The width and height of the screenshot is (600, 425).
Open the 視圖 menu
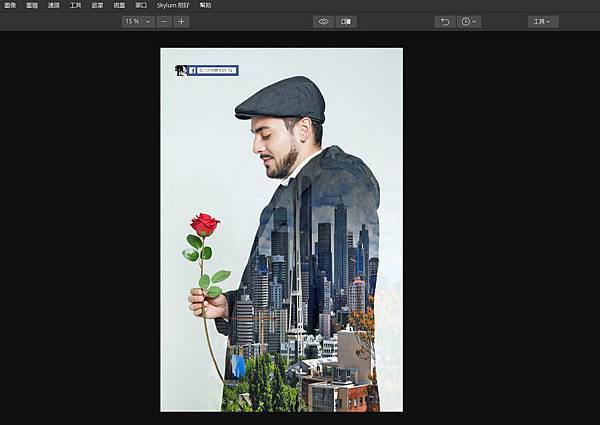point(119,5)
